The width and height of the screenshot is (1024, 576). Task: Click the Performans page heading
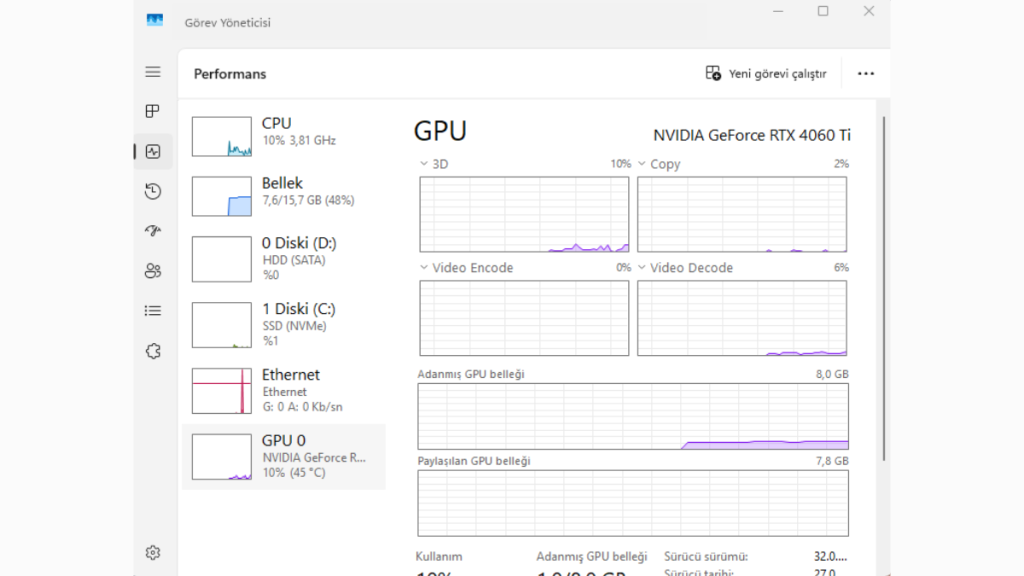coord(230,74)
